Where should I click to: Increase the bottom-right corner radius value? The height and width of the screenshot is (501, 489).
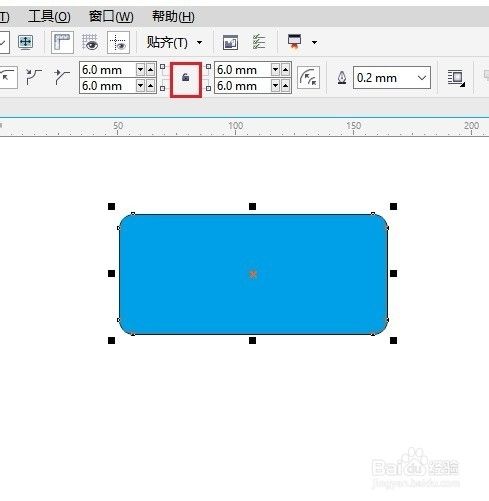[285, 86]
